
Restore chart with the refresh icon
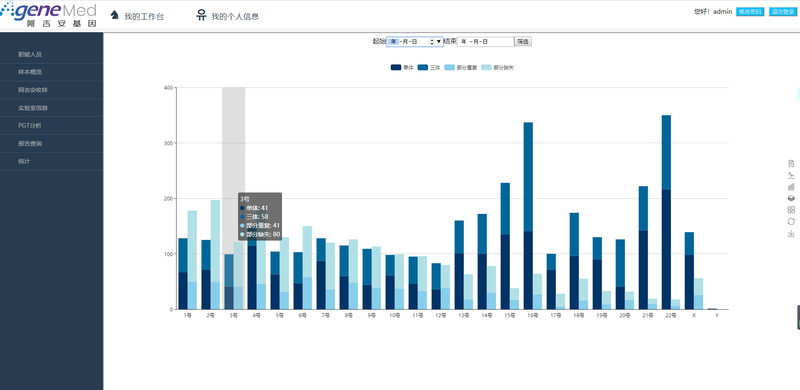pos(791,222)
